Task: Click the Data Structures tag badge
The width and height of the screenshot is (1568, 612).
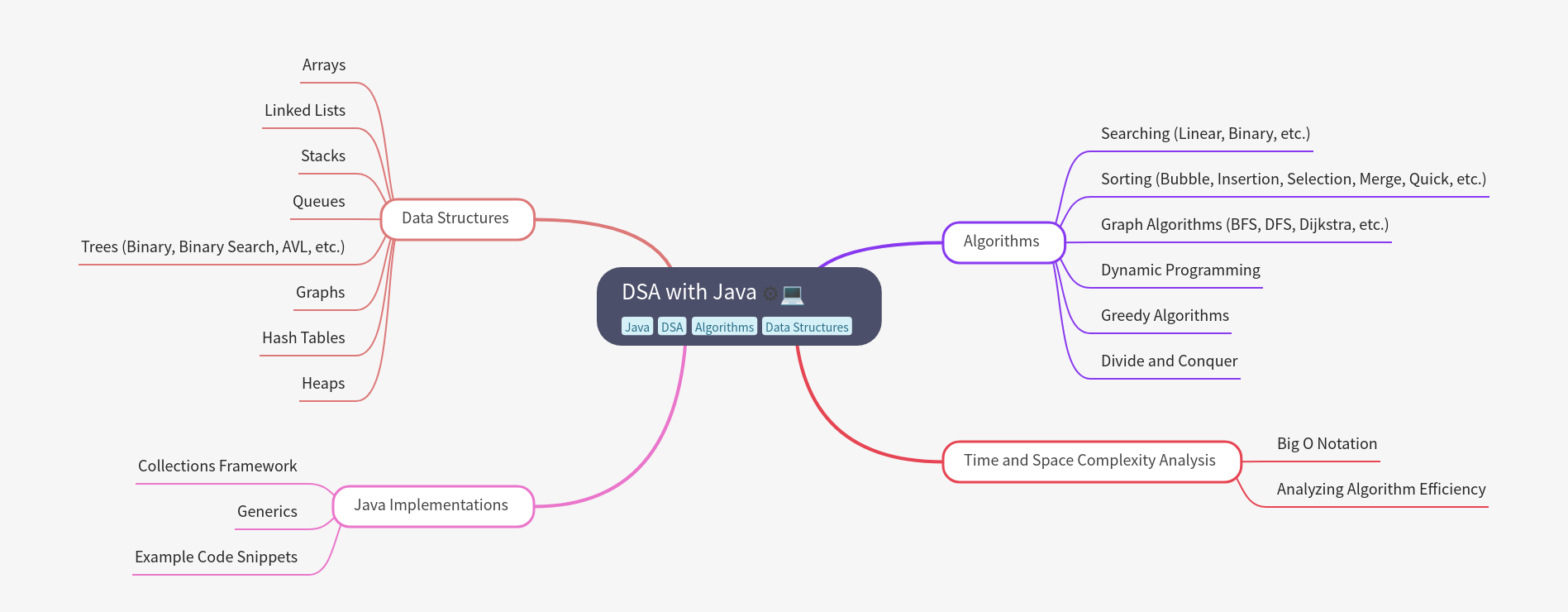Action: click(807, 327)
